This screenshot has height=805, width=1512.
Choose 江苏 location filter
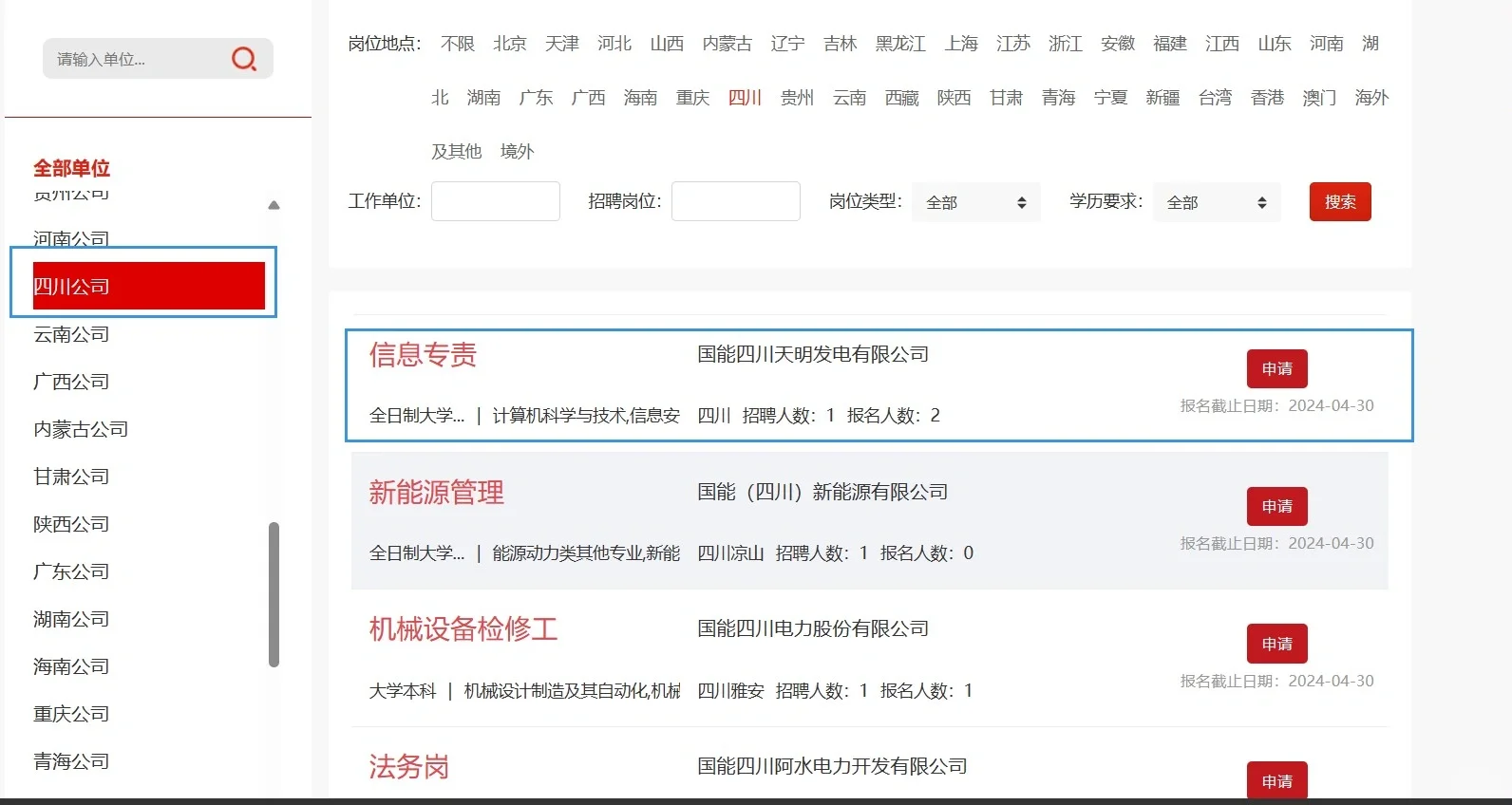[1013, 44]
